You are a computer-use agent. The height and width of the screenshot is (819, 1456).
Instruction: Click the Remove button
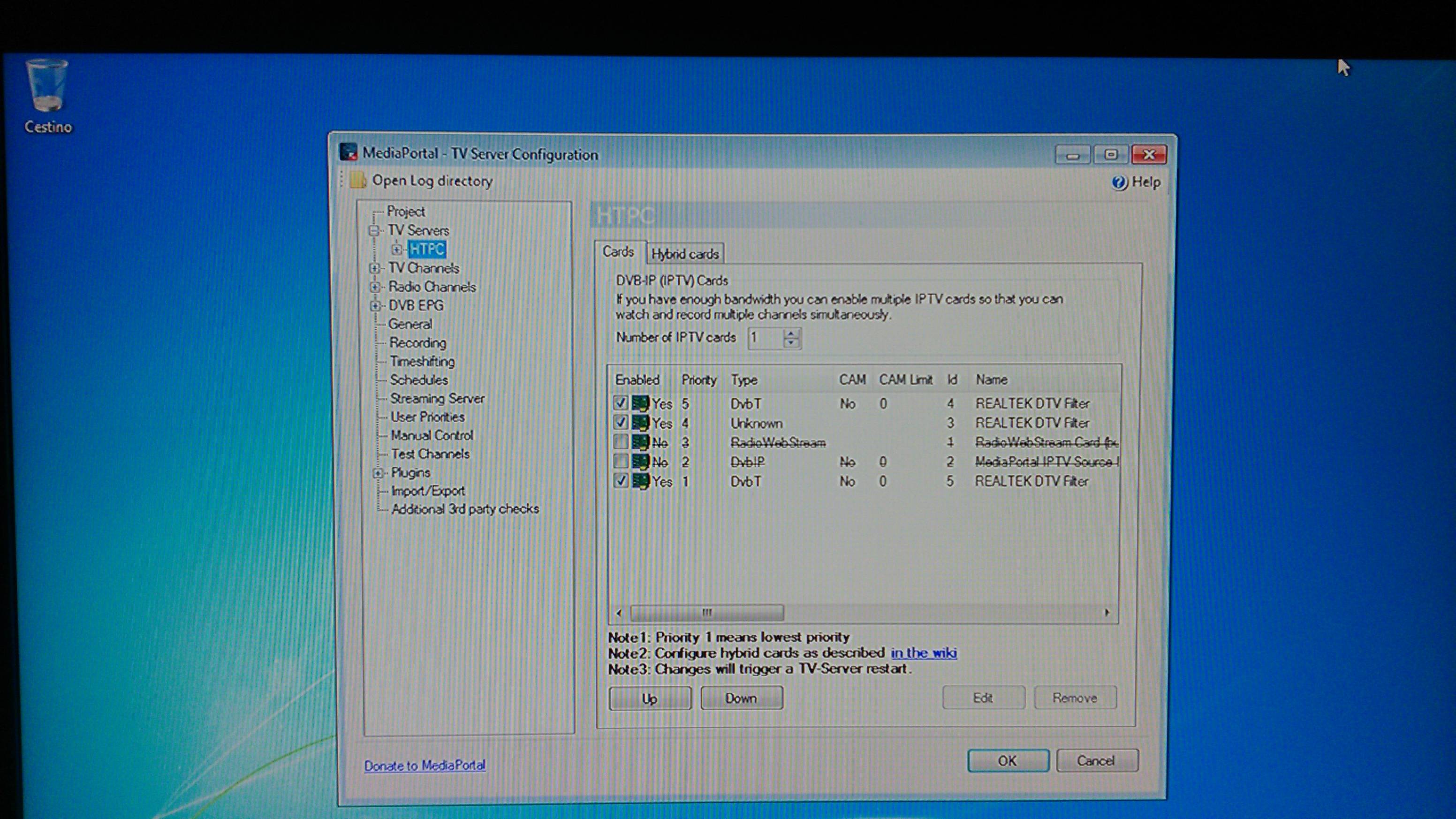point(1075,698)
